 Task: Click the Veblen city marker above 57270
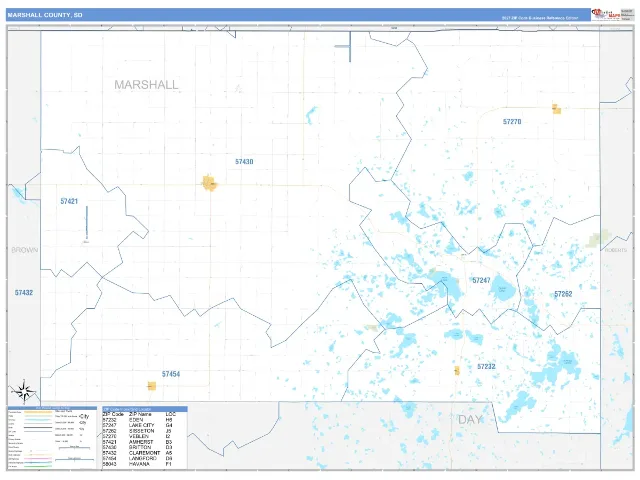point(556,109)
